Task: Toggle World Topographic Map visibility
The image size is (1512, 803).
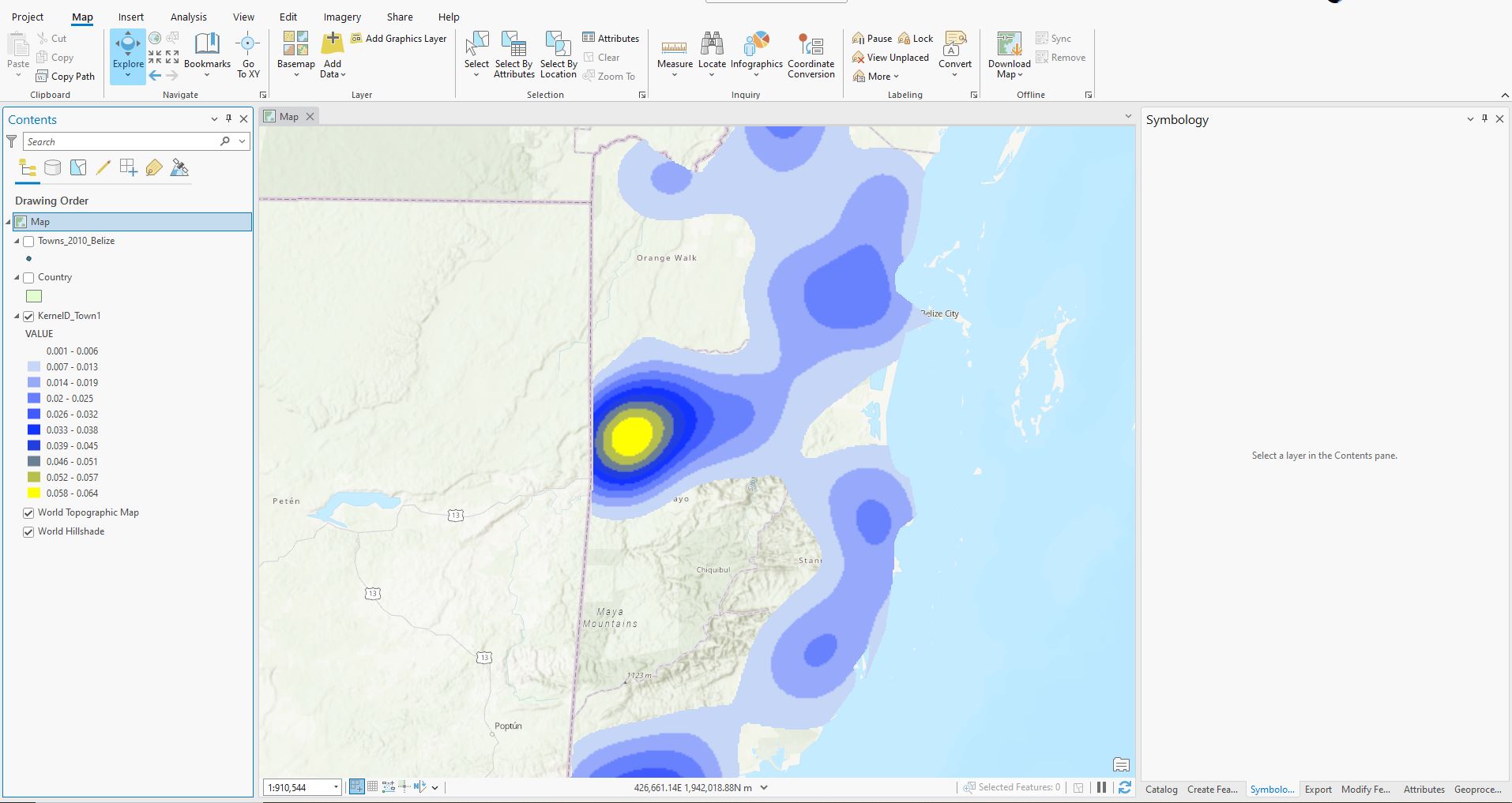Action: (x=28, y=512)
